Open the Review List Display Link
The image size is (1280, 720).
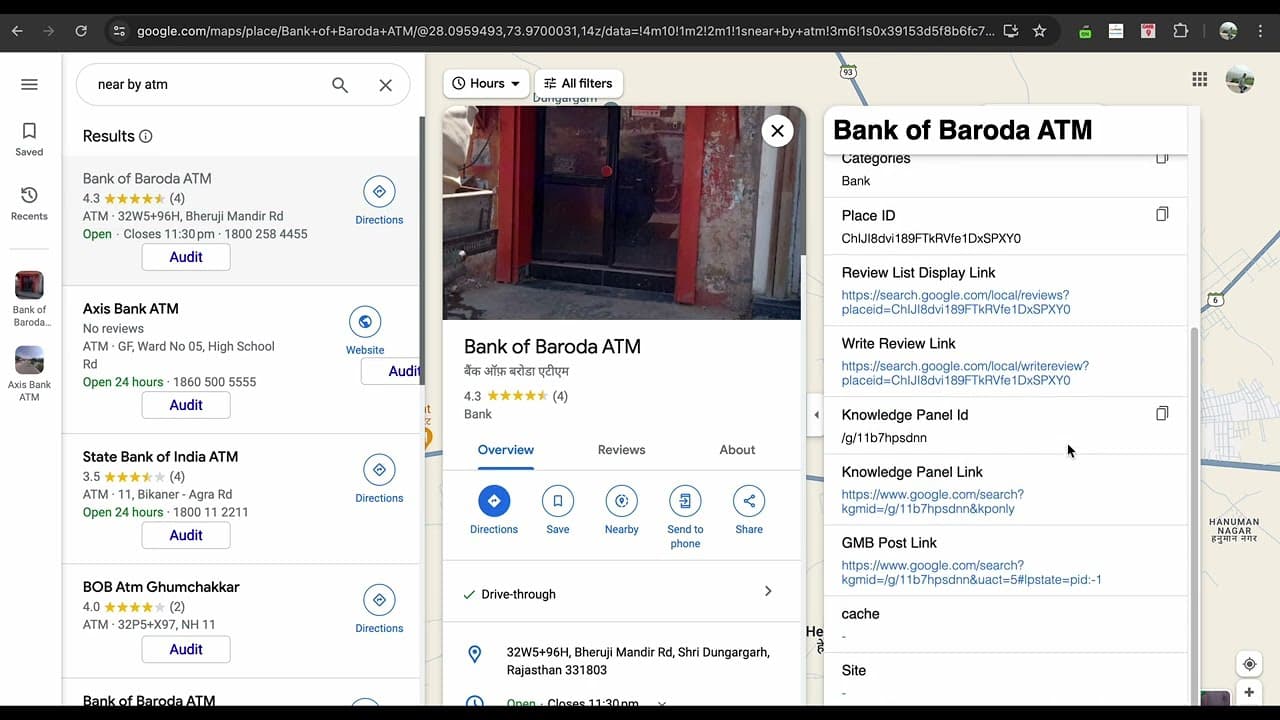pos(956,302)
